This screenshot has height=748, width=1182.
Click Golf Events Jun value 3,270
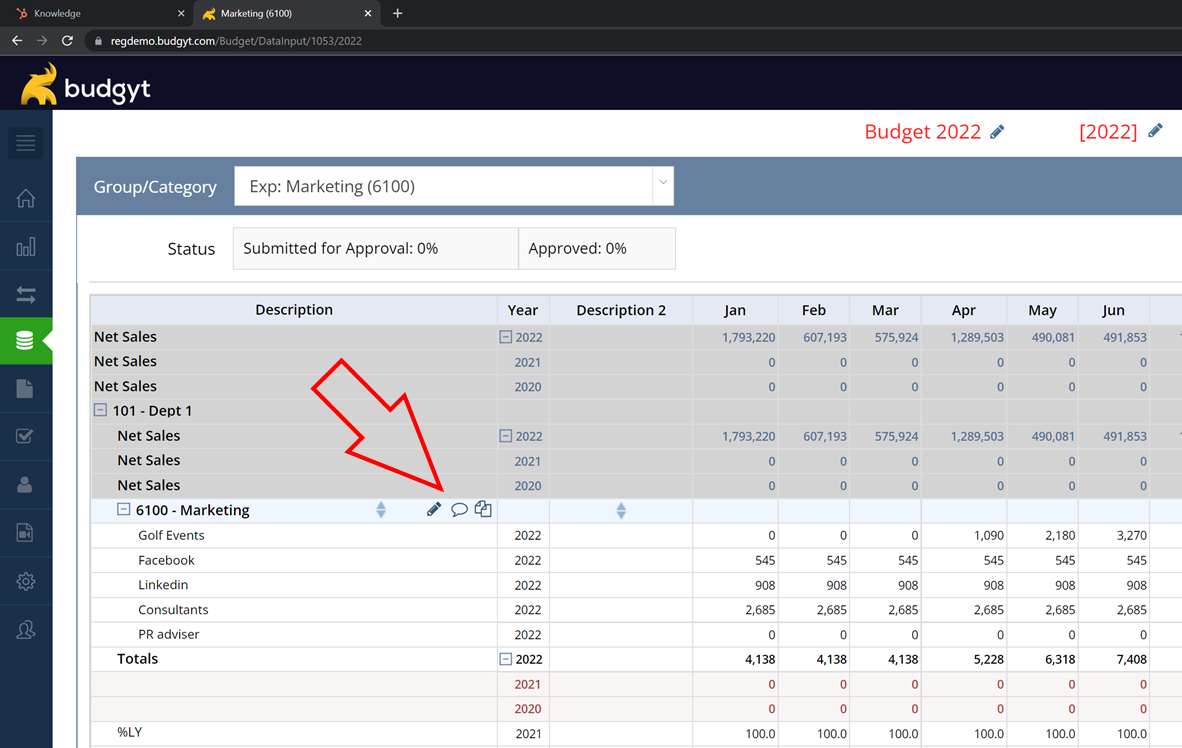coord(1131,535)
